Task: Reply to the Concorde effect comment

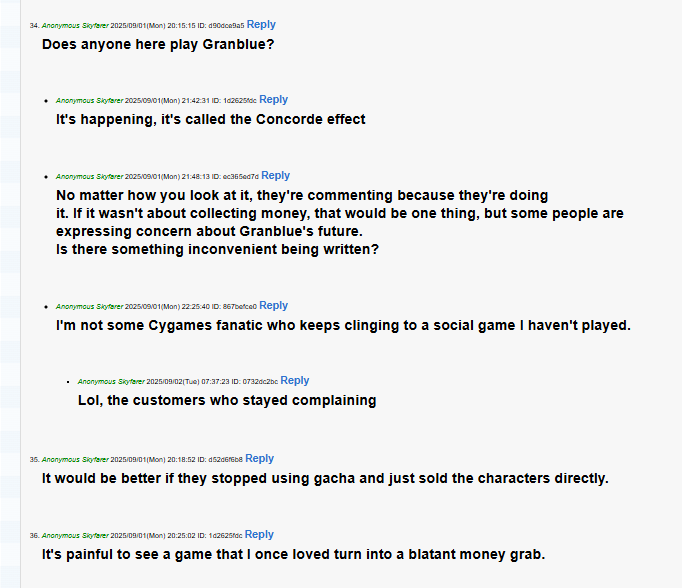Action: click(273, 100)
